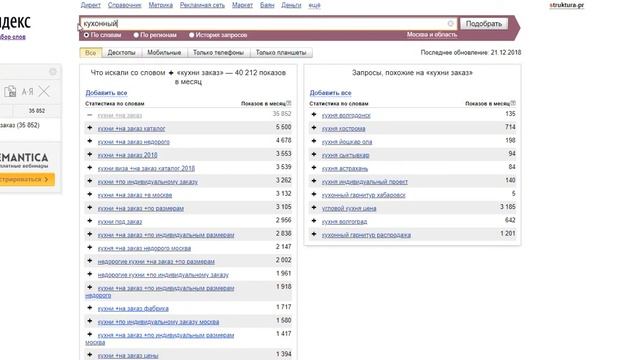Open query link 'кухня волгоград'
The image size is (640, 360).
click(344, 222)
